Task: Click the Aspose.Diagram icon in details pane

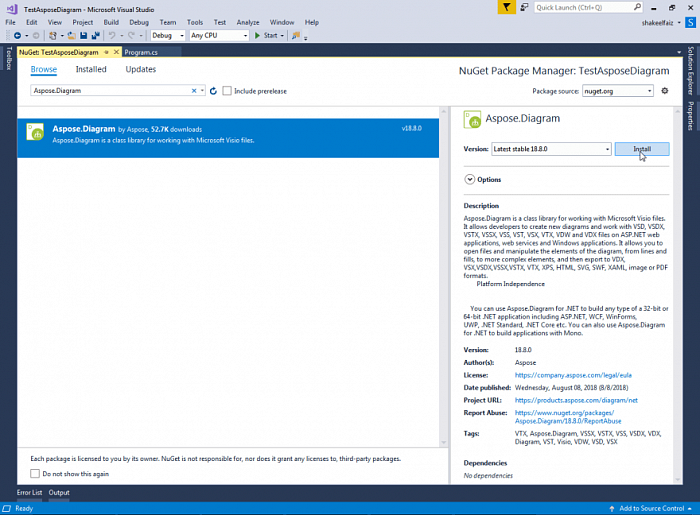Action: [472, 120]
